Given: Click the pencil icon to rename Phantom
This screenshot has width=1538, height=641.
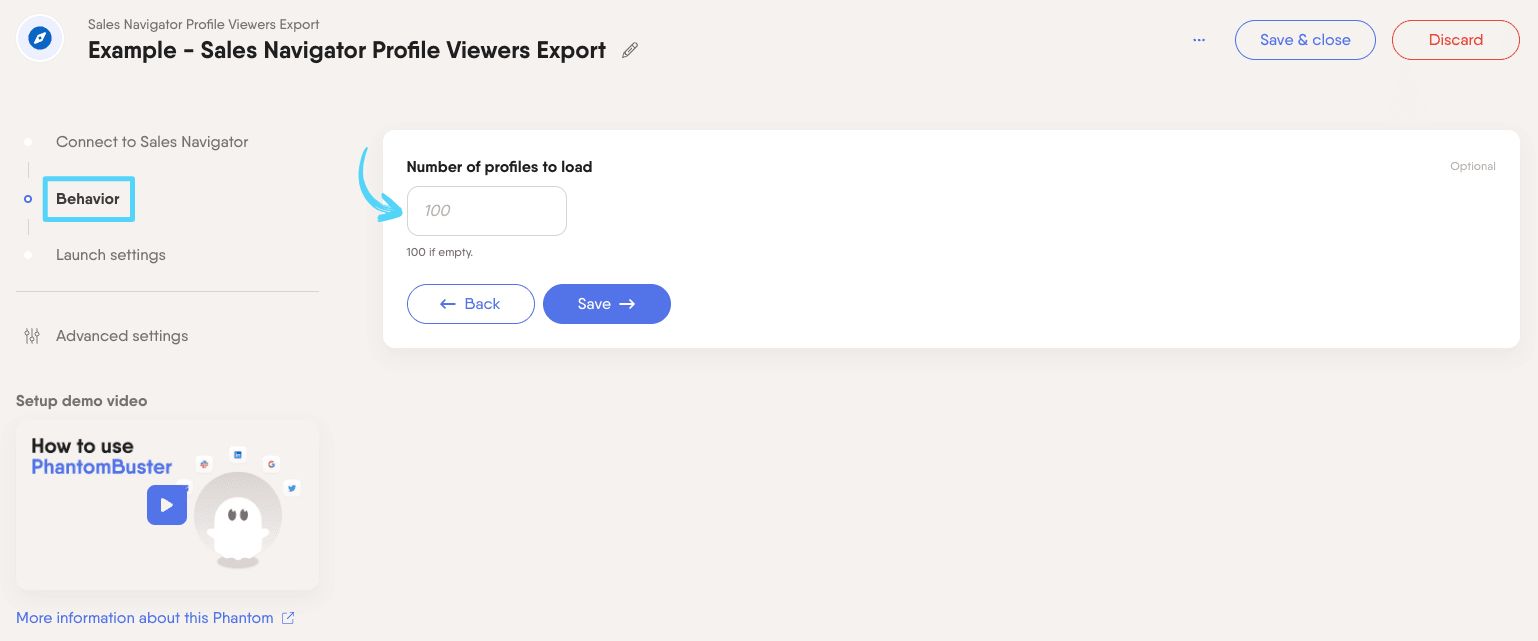Looking at the screenshot, I should [x=630, y=50].
